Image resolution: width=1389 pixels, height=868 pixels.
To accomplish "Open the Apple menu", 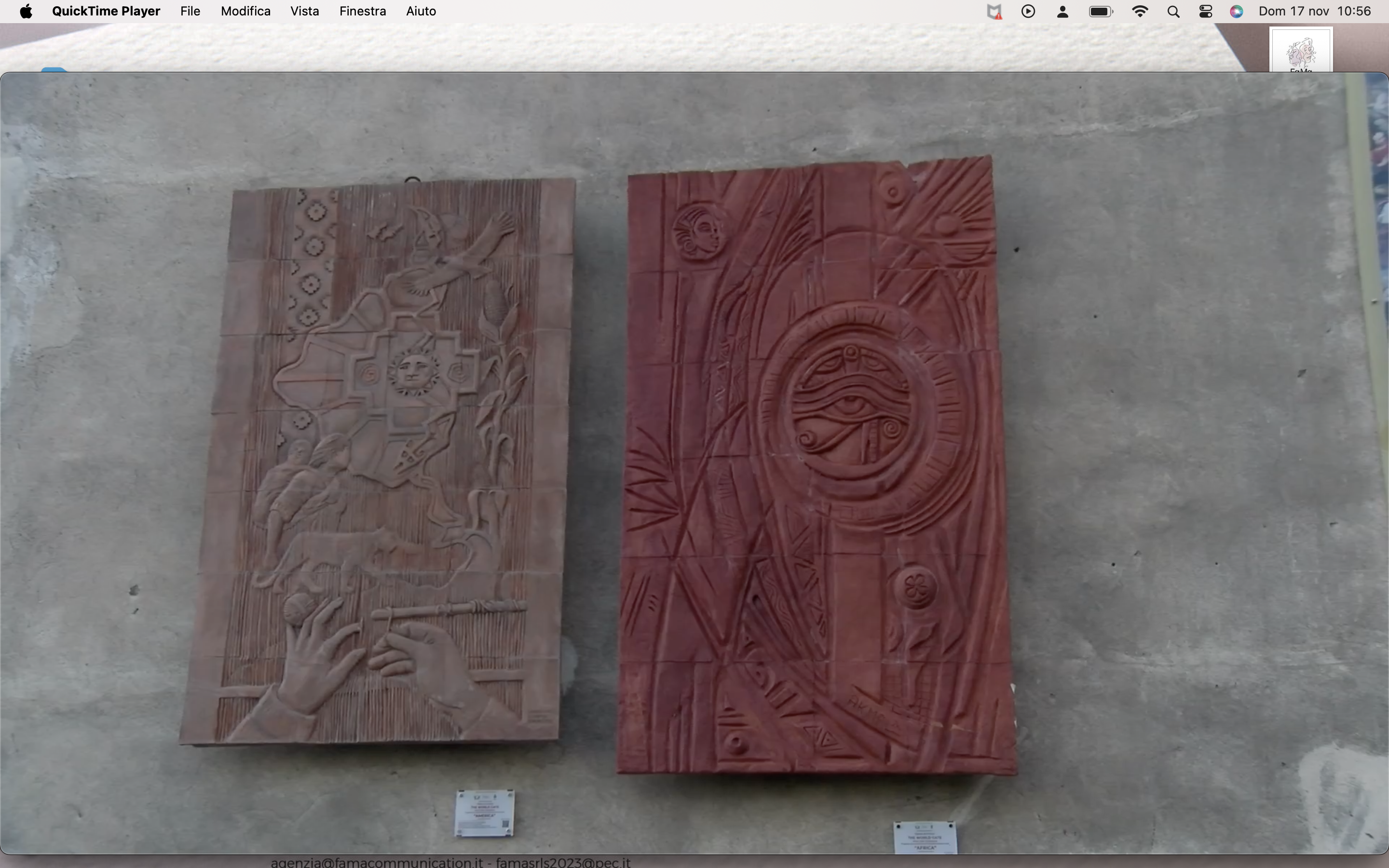I will point(26,12).
